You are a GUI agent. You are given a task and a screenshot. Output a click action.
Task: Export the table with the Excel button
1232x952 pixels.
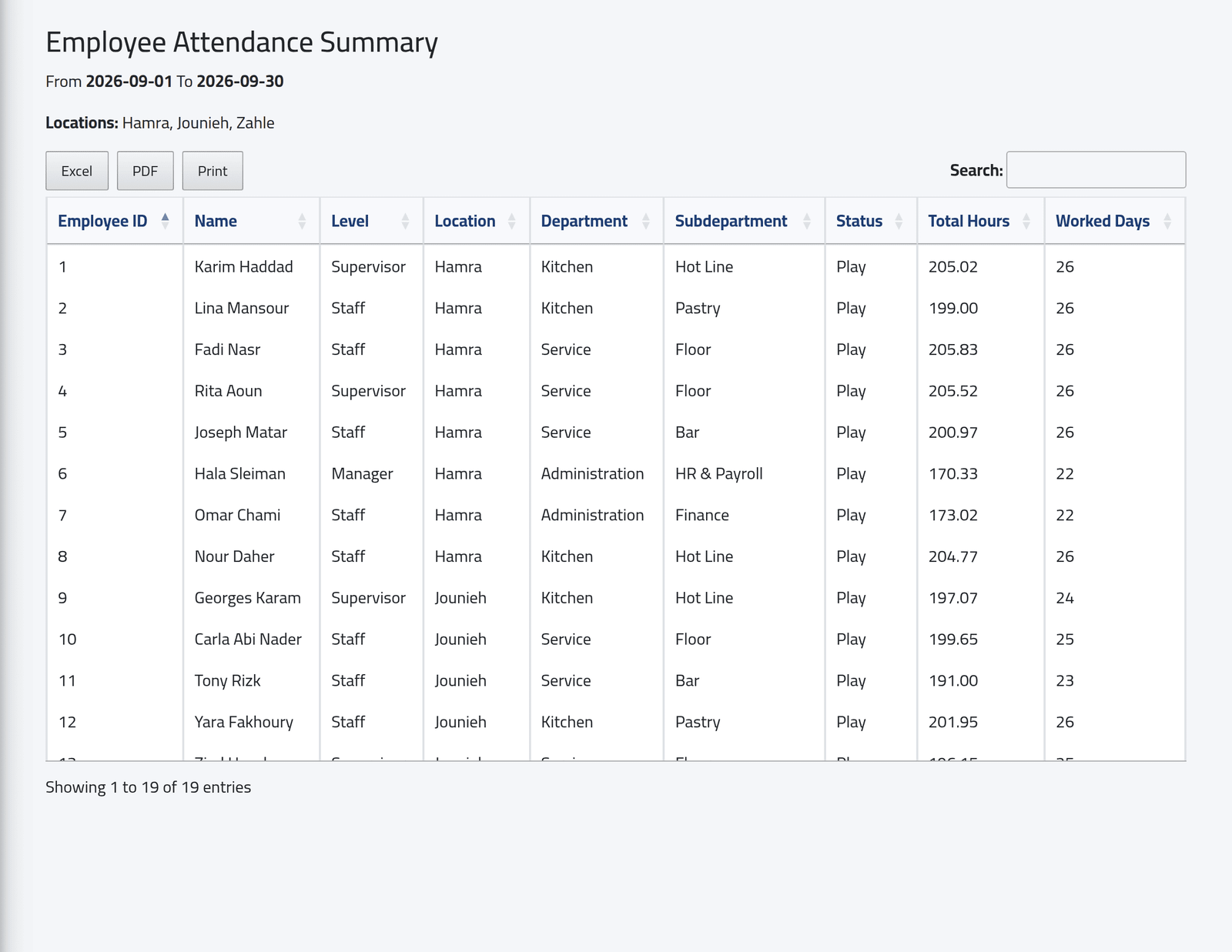tap(77, 171)
